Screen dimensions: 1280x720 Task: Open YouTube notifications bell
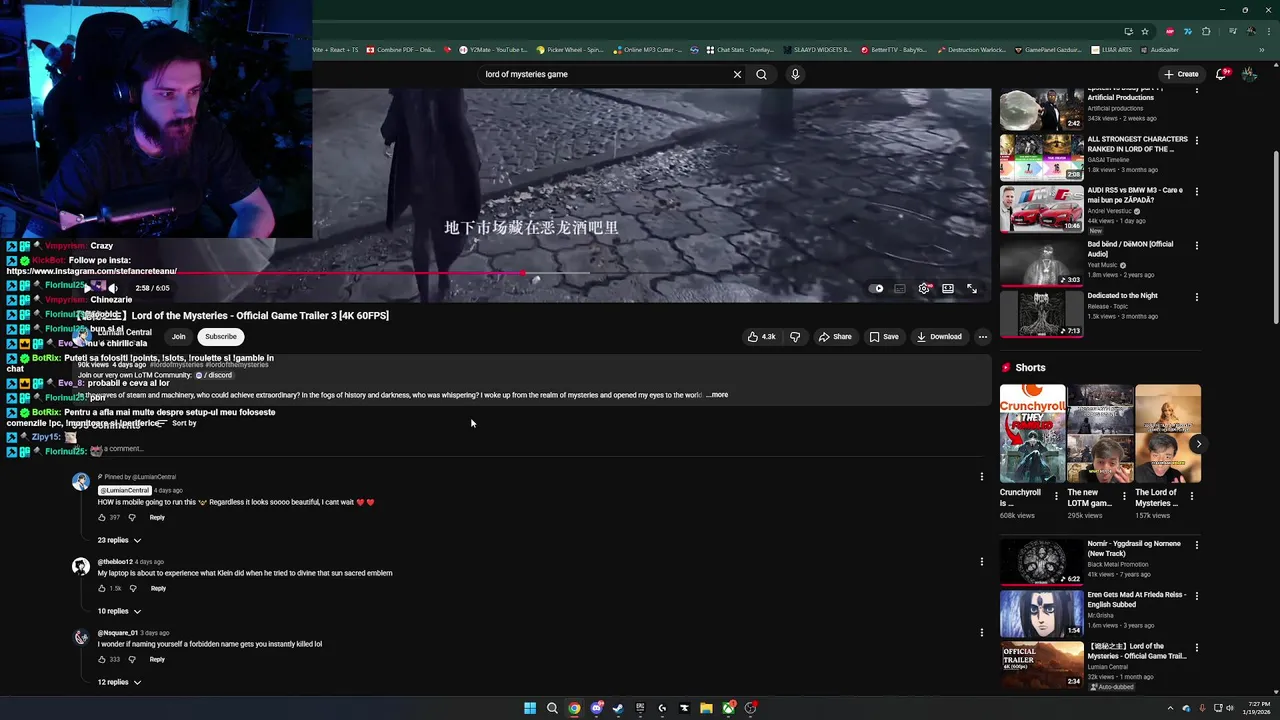click(x=1221, y=74)
